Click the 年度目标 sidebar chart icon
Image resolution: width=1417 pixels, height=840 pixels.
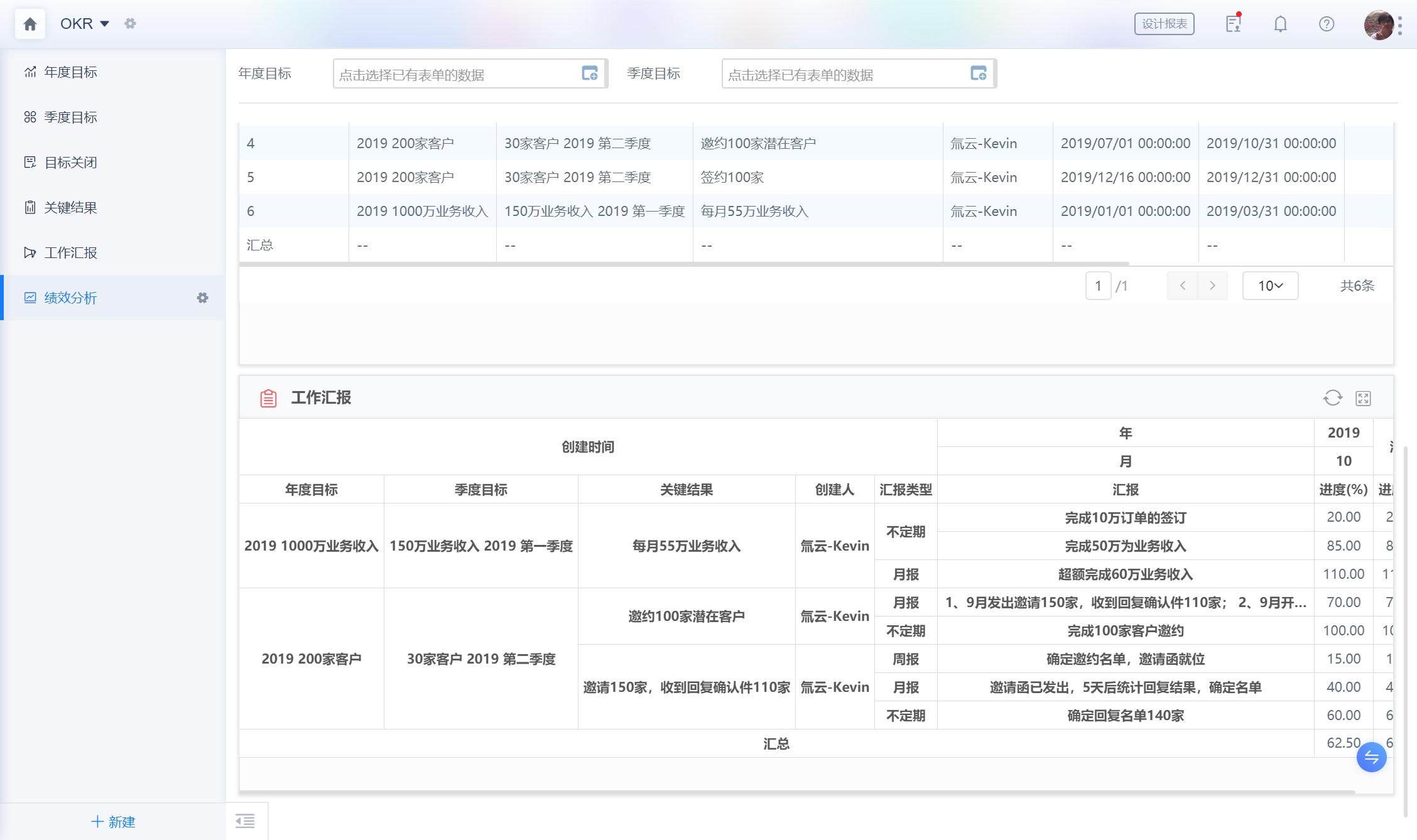pos(30,72)
